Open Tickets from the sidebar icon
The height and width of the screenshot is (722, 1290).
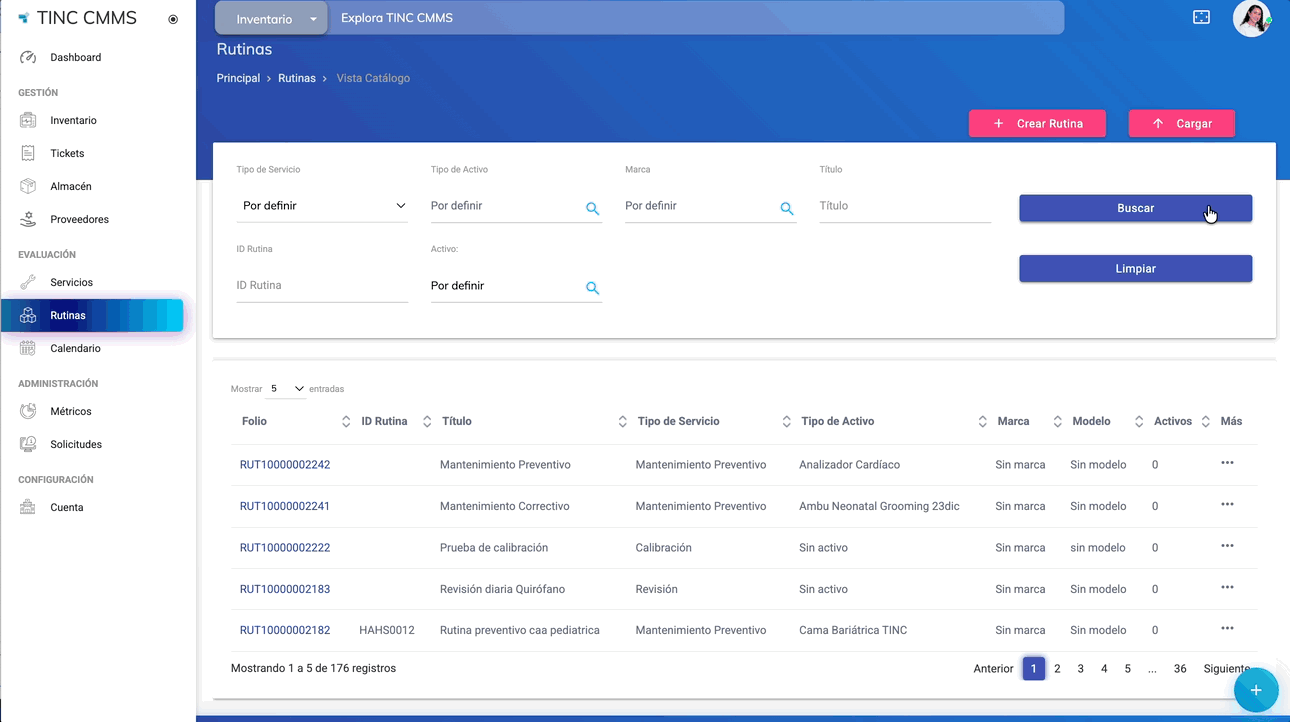[28, 154]
